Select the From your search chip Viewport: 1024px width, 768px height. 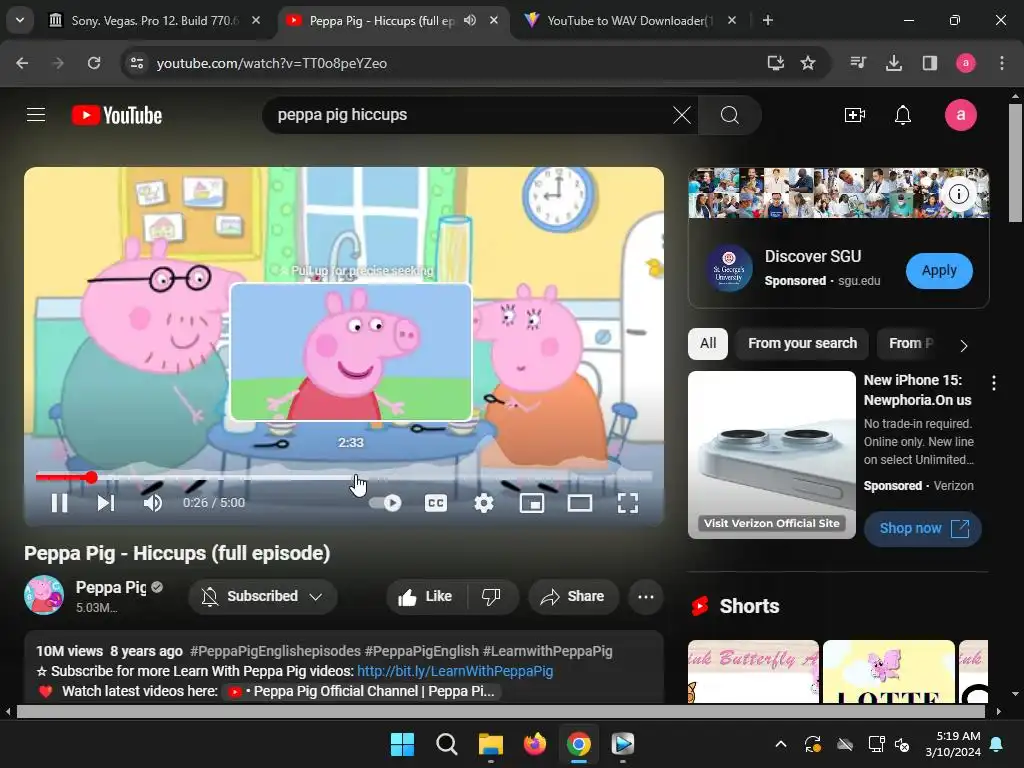[802, 344]
